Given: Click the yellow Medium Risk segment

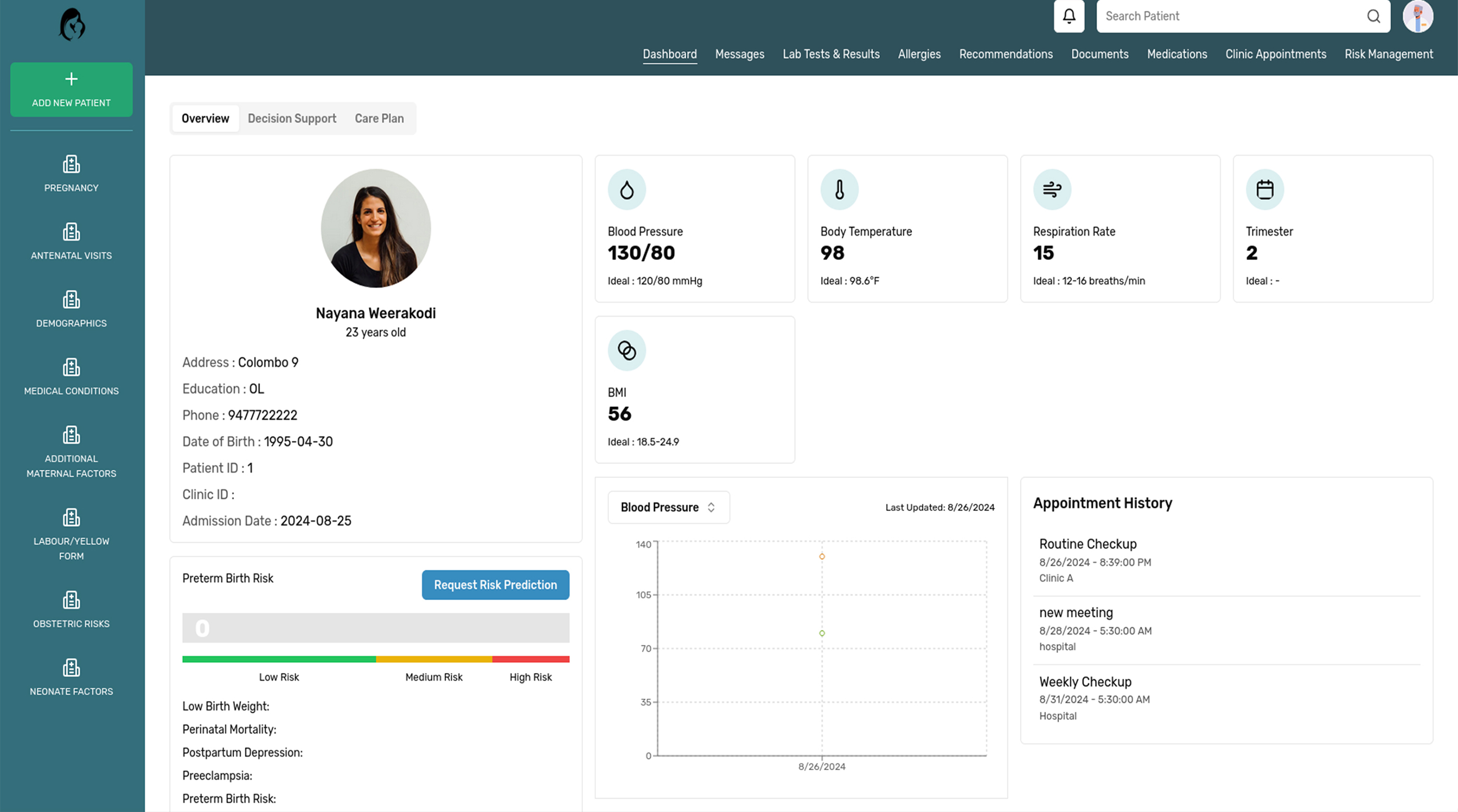Looking at the screenshot, I should tap(434, 659).
